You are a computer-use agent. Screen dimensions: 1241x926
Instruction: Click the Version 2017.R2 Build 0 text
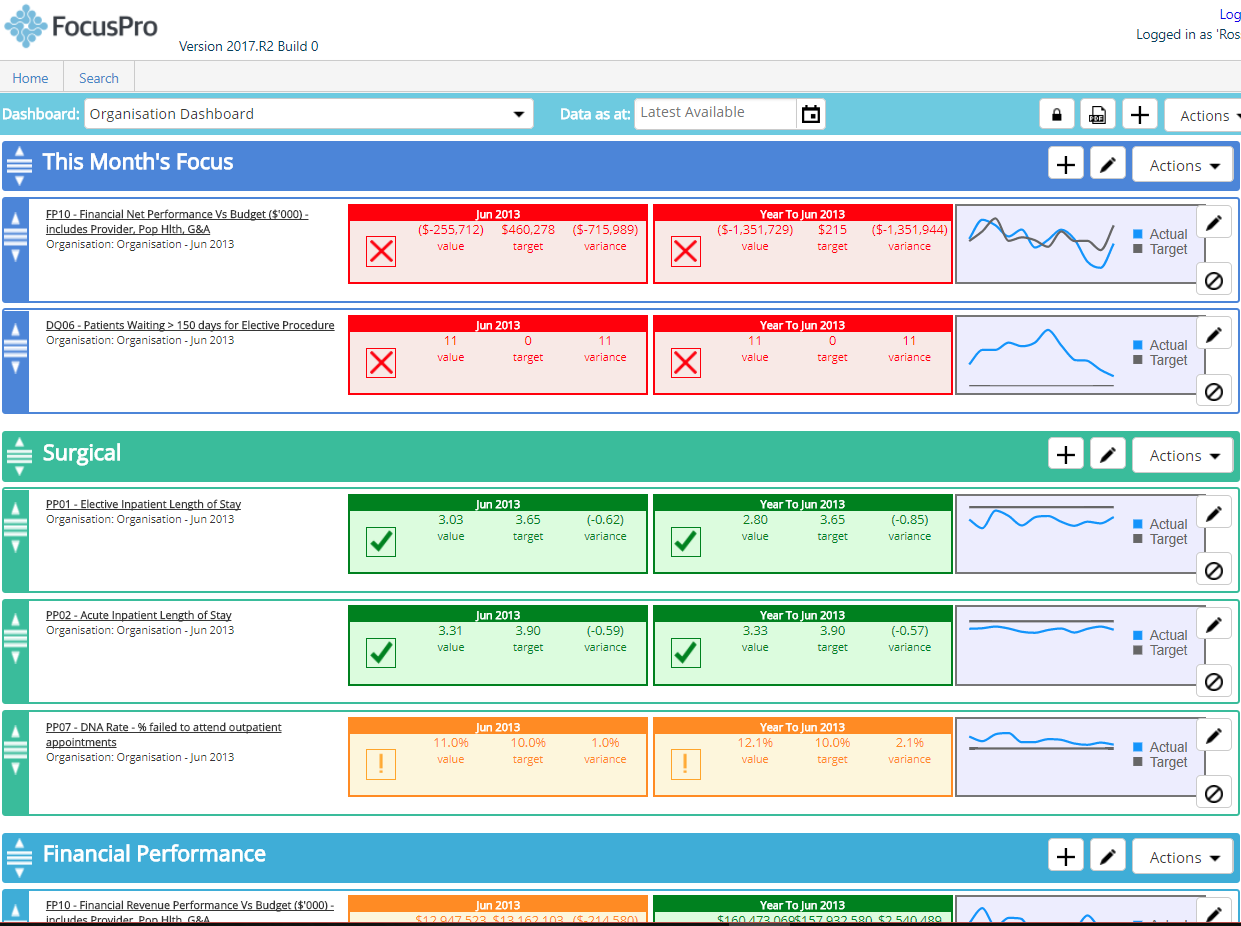248,46
